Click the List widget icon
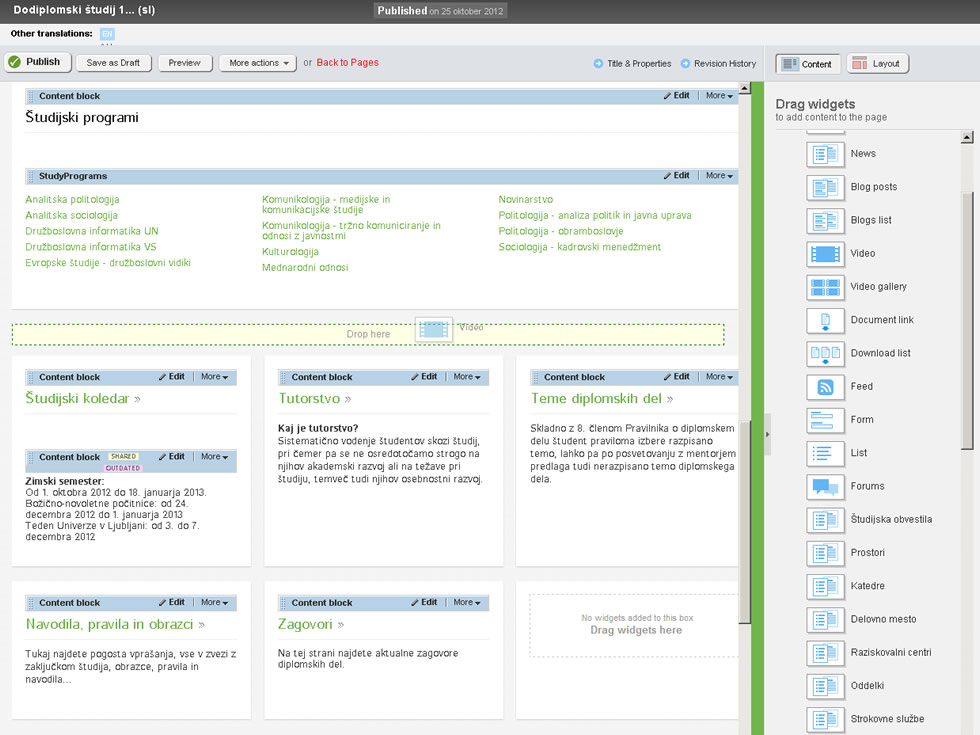Image resolution: width=980 pixels, height=735 pixels. tap(825, 453)
